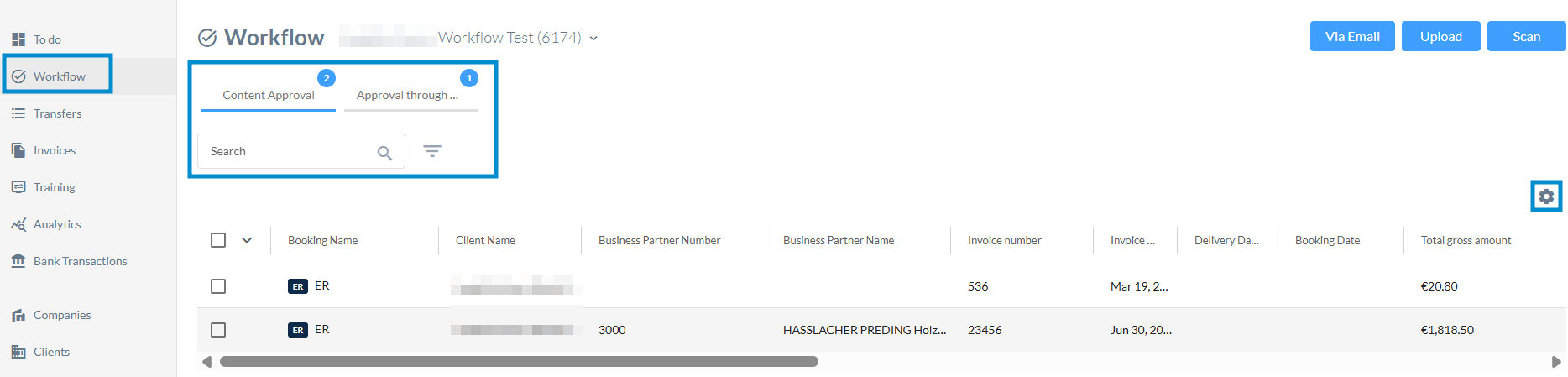Switch to Content Approval tab
Viewport: 1568px width, 377px height.
coord(269,95)
